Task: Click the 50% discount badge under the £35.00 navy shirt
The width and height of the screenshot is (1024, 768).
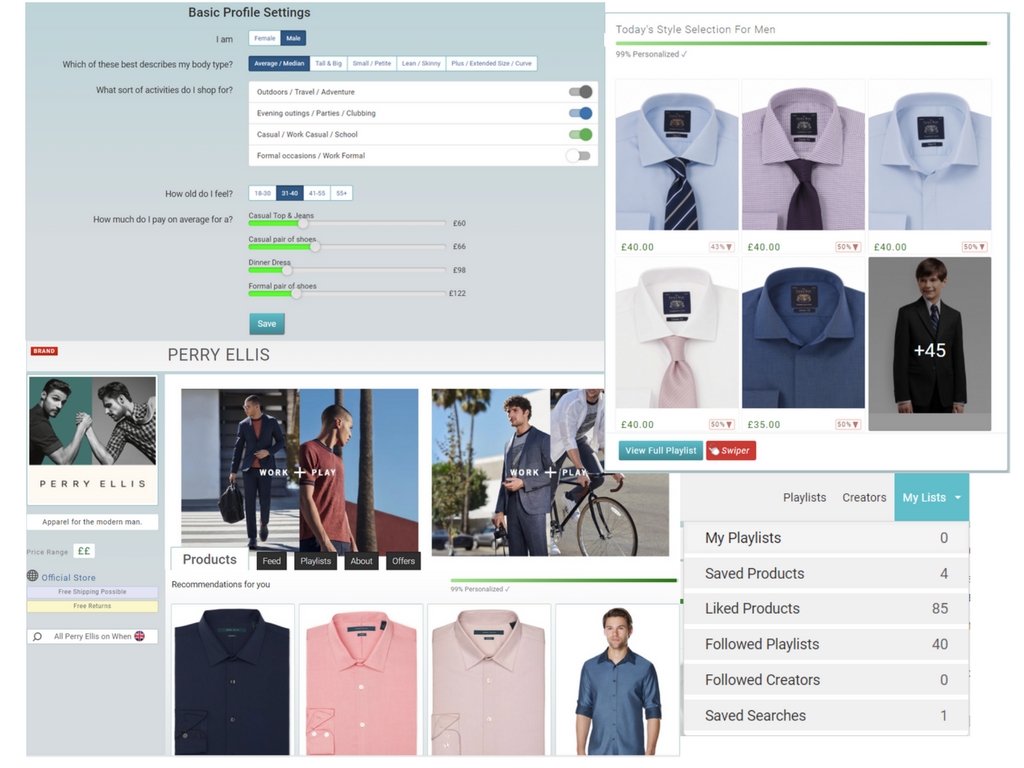Action: click(x=848, y=424)
